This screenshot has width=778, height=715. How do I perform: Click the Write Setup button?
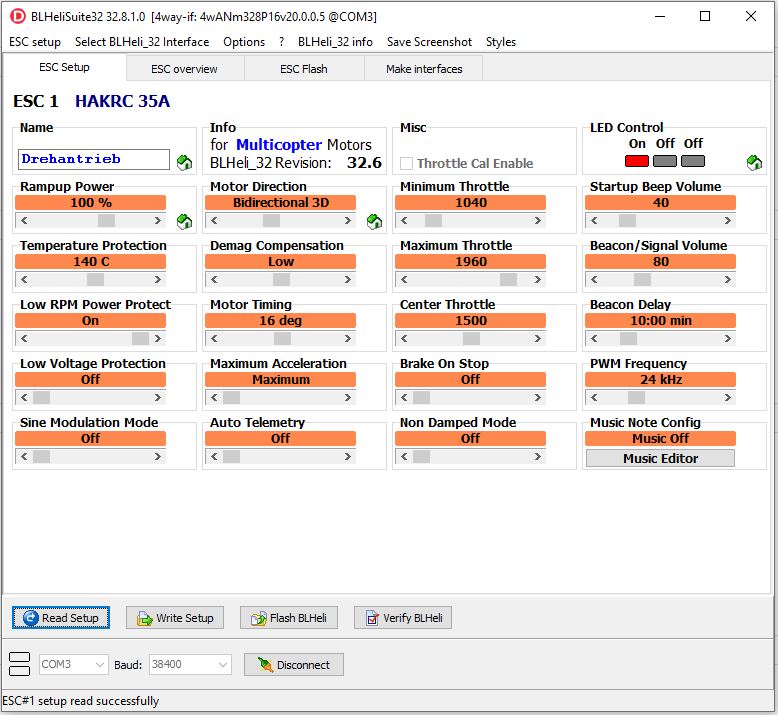tap(175, 618)
